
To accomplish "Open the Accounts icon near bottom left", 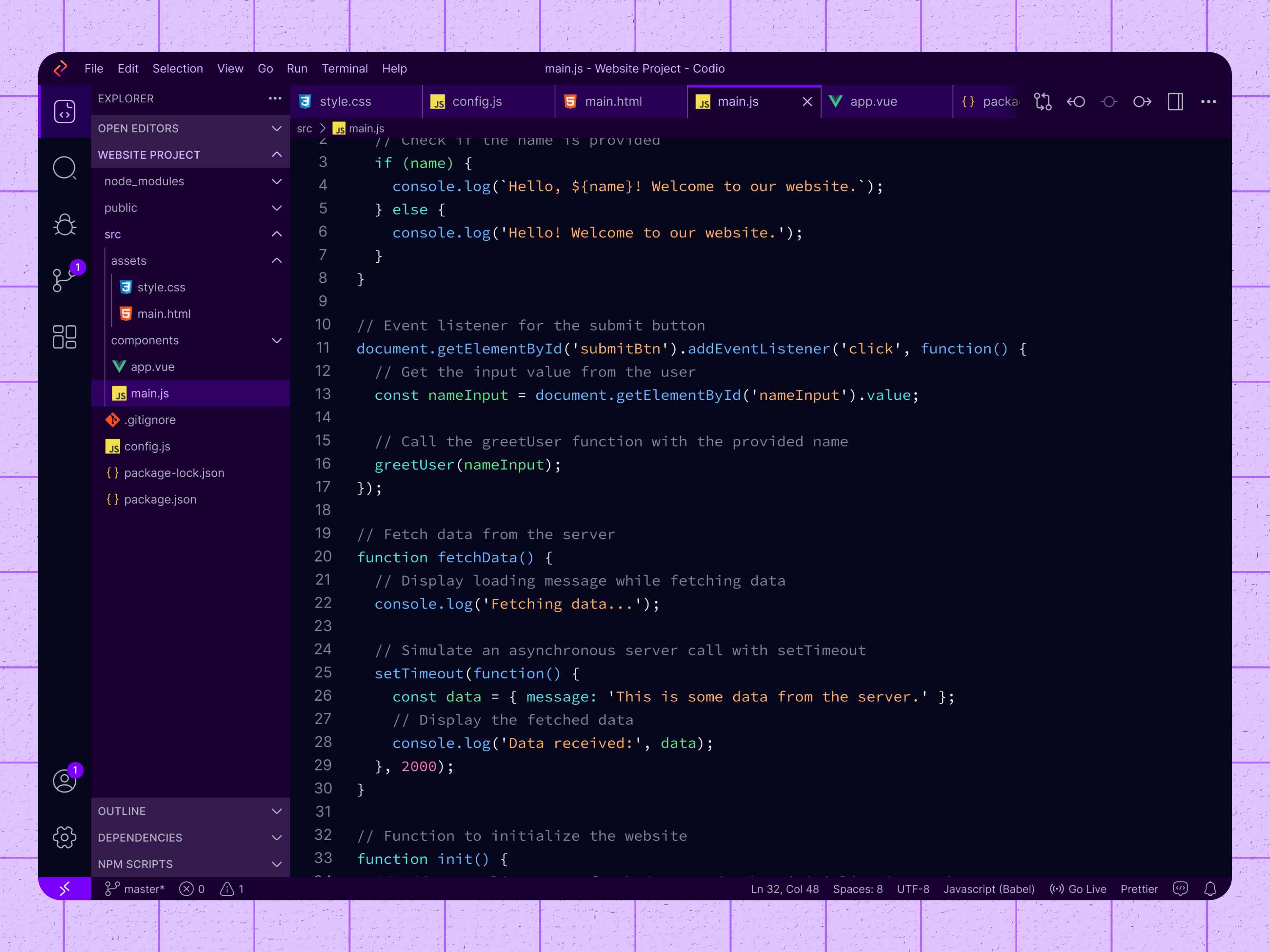I will pyautogui.click(x=64, y=780).
